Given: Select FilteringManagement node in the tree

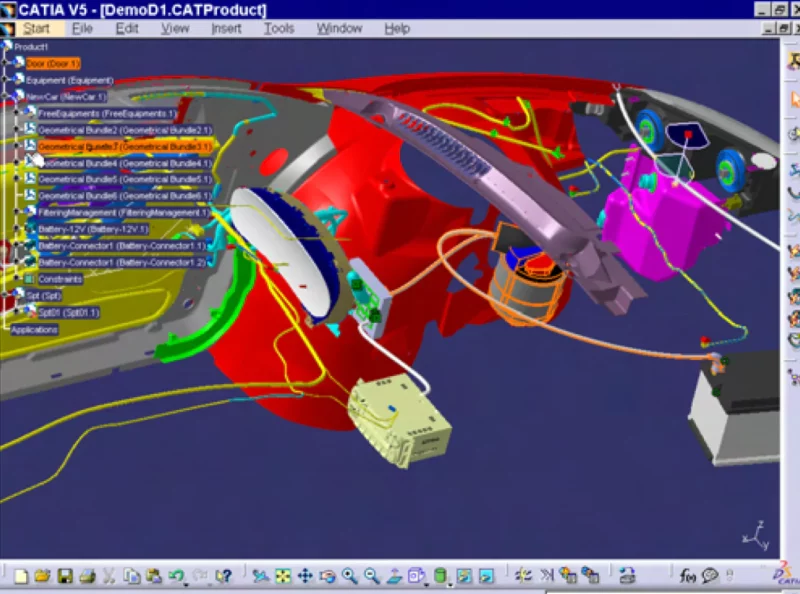Looking at the screenshot, I should click(123, 213).
